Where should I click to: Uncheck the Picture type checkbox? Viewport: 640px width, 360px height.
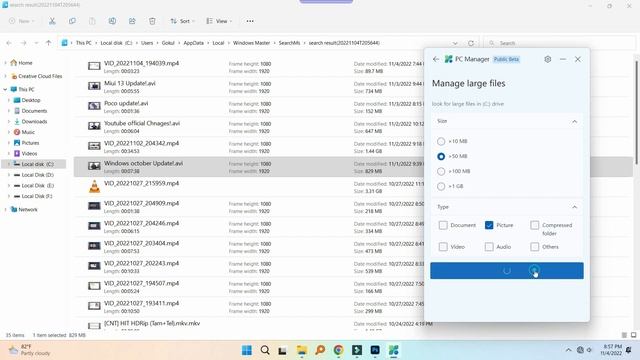(489, 225)
